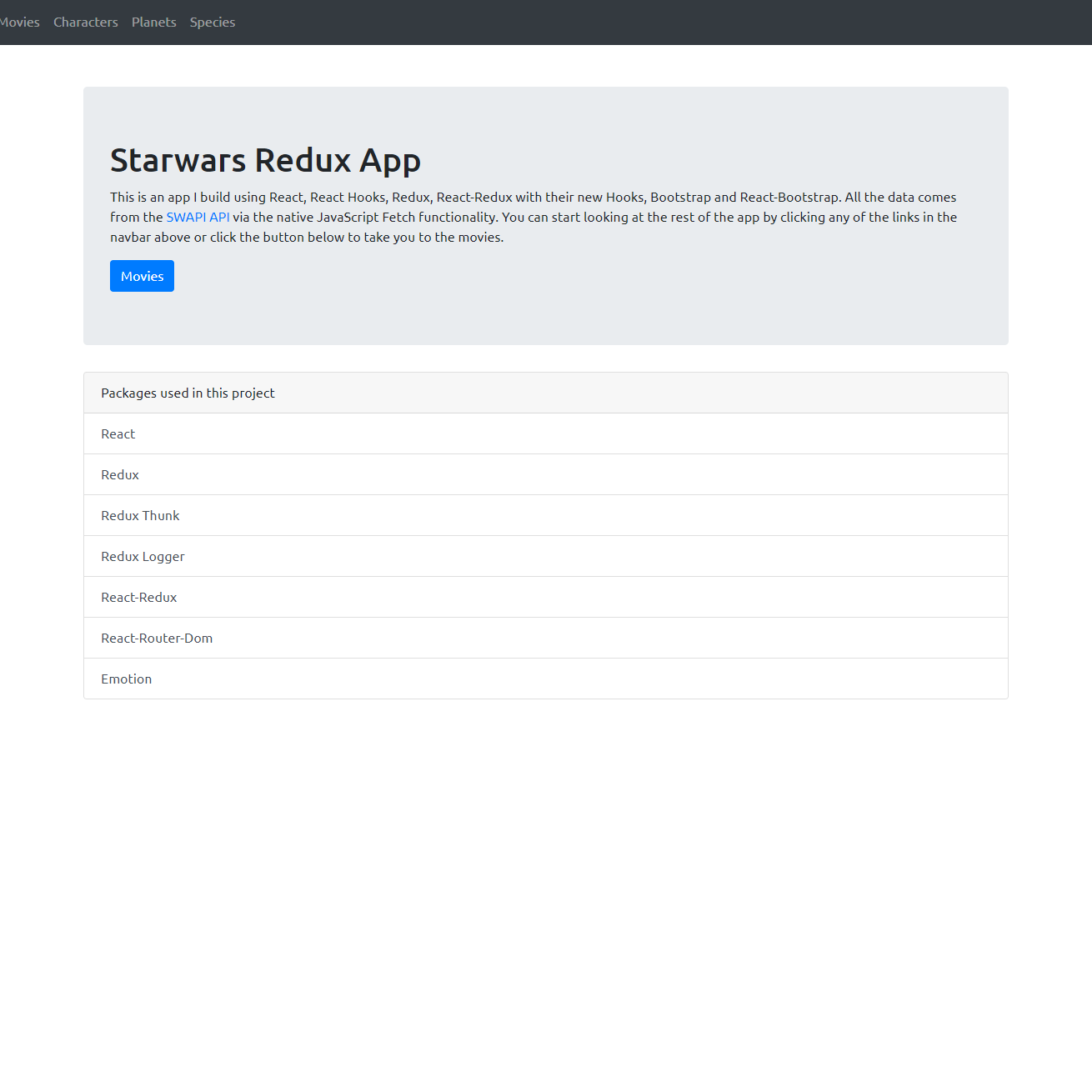Click the blue Movies button
The width and height of the screenshot is (1092, 1092).
click(142, 276)
